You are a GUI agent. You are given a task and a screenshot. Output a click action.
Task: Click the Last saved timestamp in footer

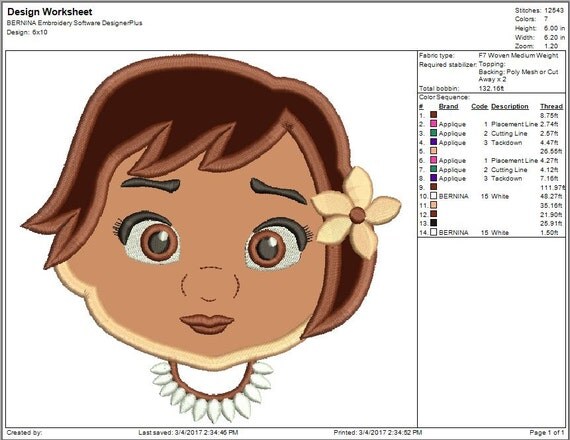pyautogui.click(x=188, y=432)
